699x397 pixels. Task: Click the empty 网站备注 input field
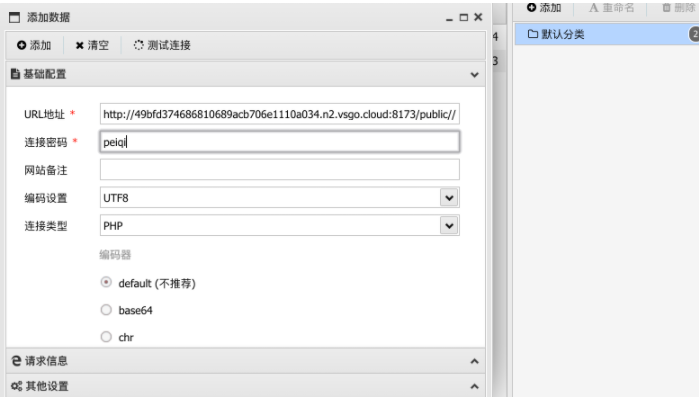coord(280,170)
